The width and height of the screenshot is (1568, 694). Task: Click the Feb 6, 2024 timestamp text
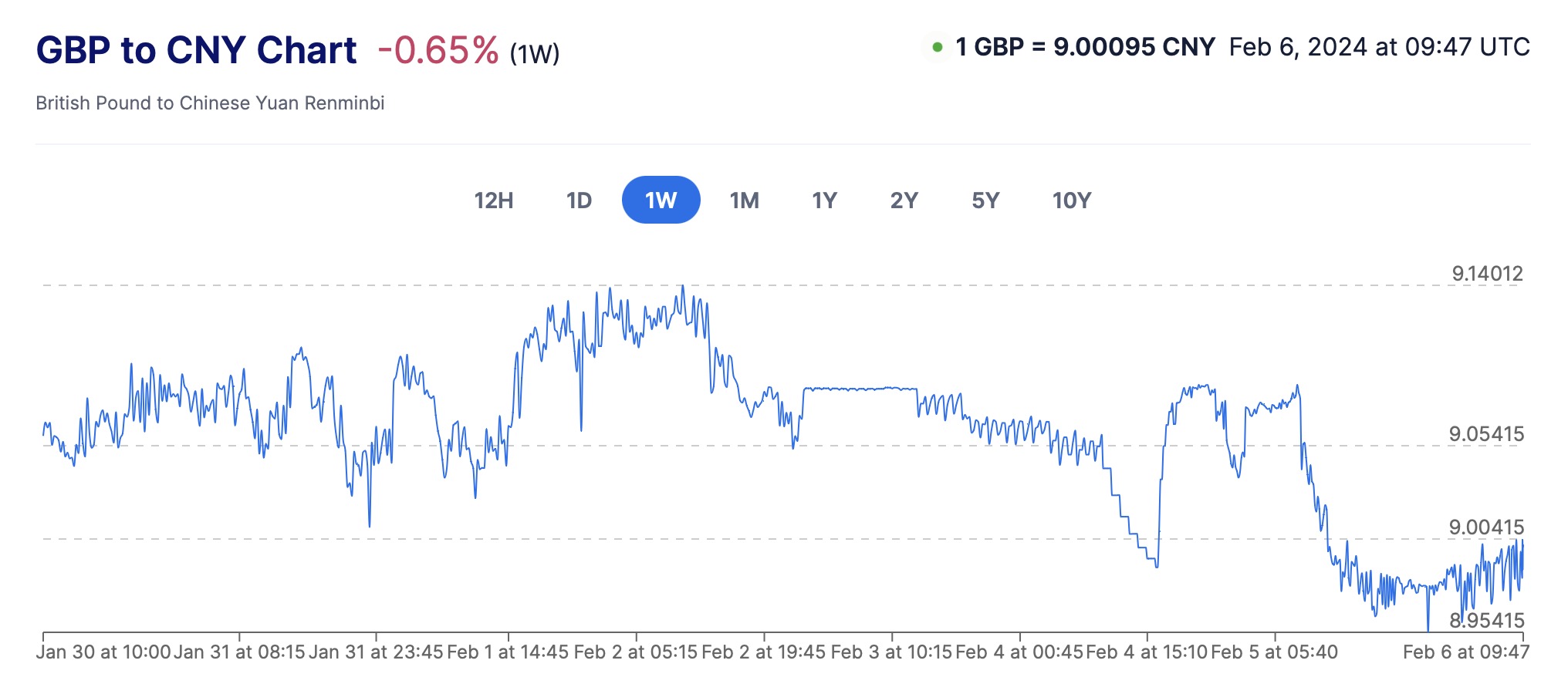1379,47
